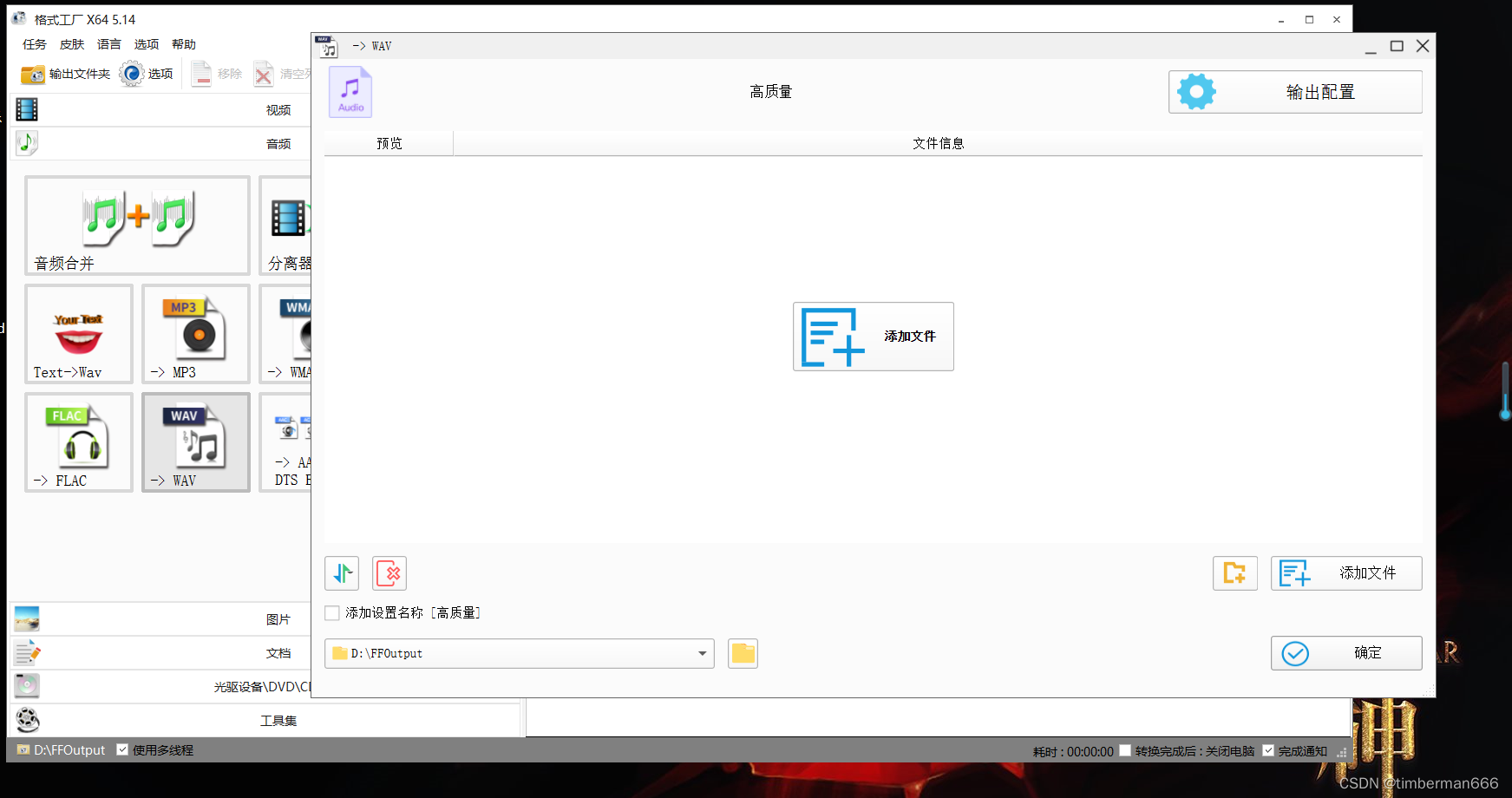
Task: Open the 皮肤 skin menu
Action: pyautogui.click(x=72, y=44)
